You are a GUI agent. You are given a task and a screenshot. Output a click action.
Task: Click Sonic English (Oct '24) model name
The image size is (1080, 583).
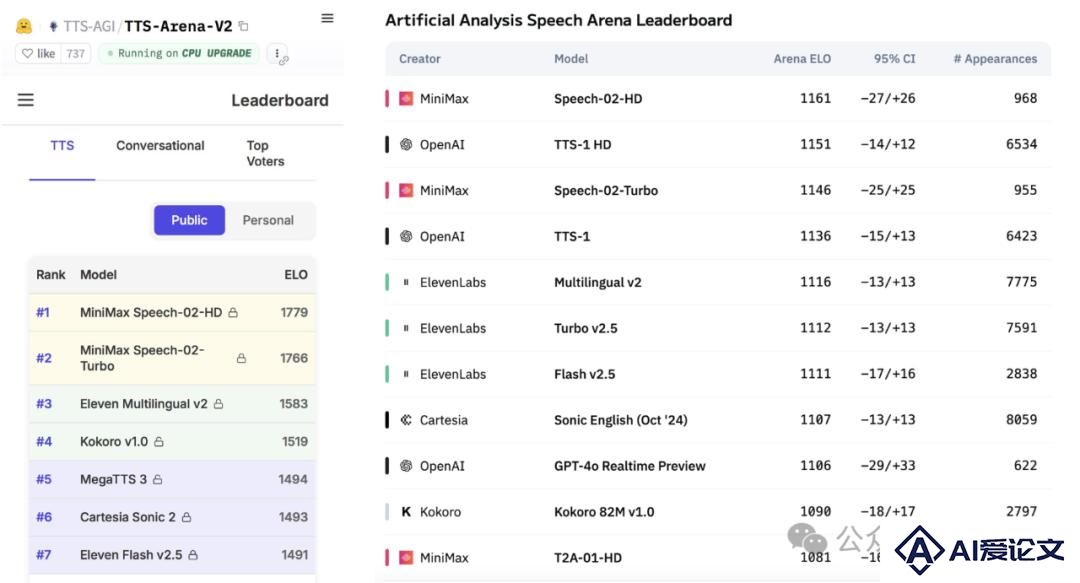pyautogui.click(x=621, y=420)
